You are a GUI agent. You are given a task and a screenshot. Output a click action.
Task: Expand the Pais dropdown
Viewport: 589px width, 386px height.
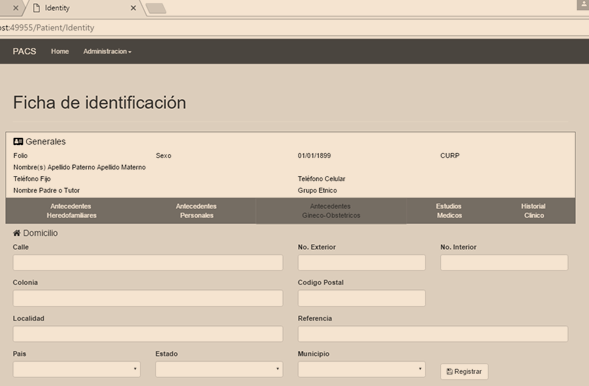click(x=77, y=369)
